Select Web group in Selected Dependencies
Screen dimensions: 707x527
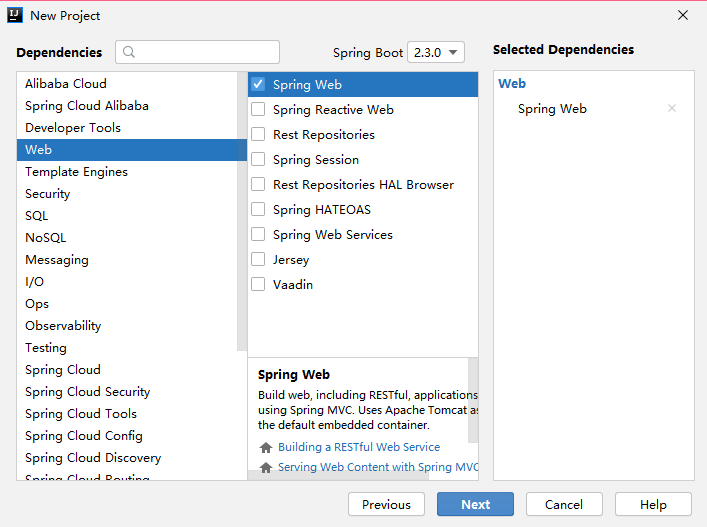512,83
